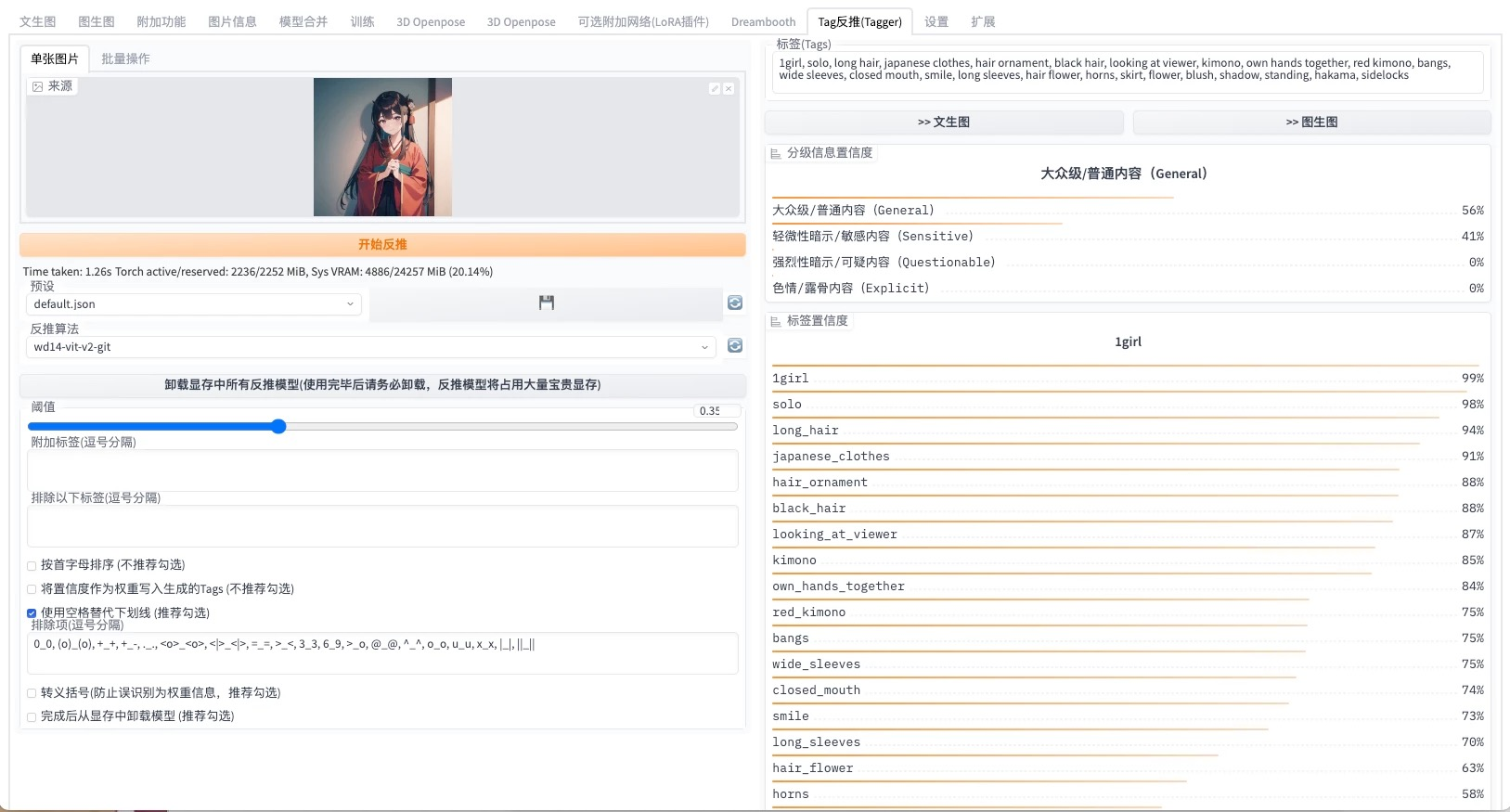Click the 1girl 99% tag row
Image resolution: width=1510 pixels, height=812 pixels.
tap(1128, 379)
